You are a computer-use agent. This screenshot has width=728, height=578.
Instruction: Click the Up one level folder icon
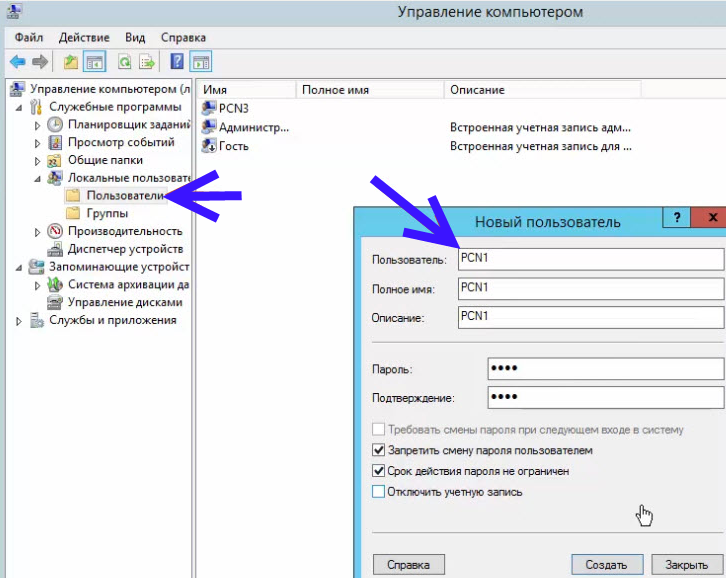(71, 61)
